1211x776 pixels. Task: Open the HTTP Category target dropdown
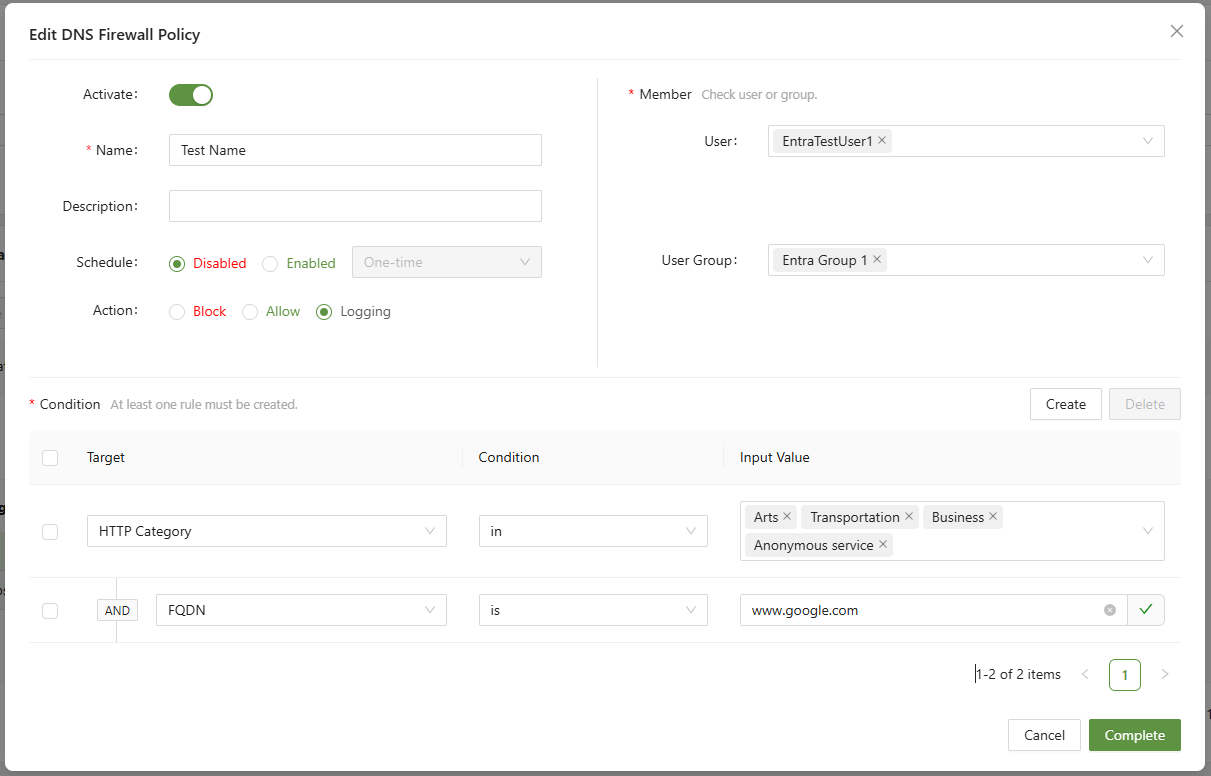[266, 531]
